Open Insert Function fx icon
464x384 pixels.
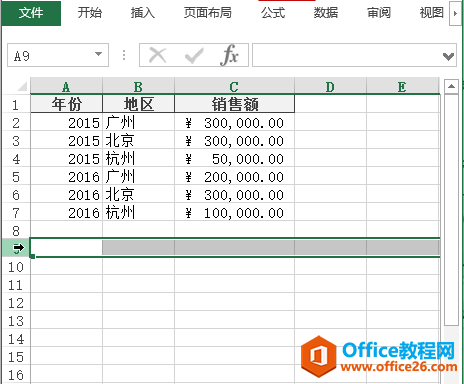(x=229, y=55)
